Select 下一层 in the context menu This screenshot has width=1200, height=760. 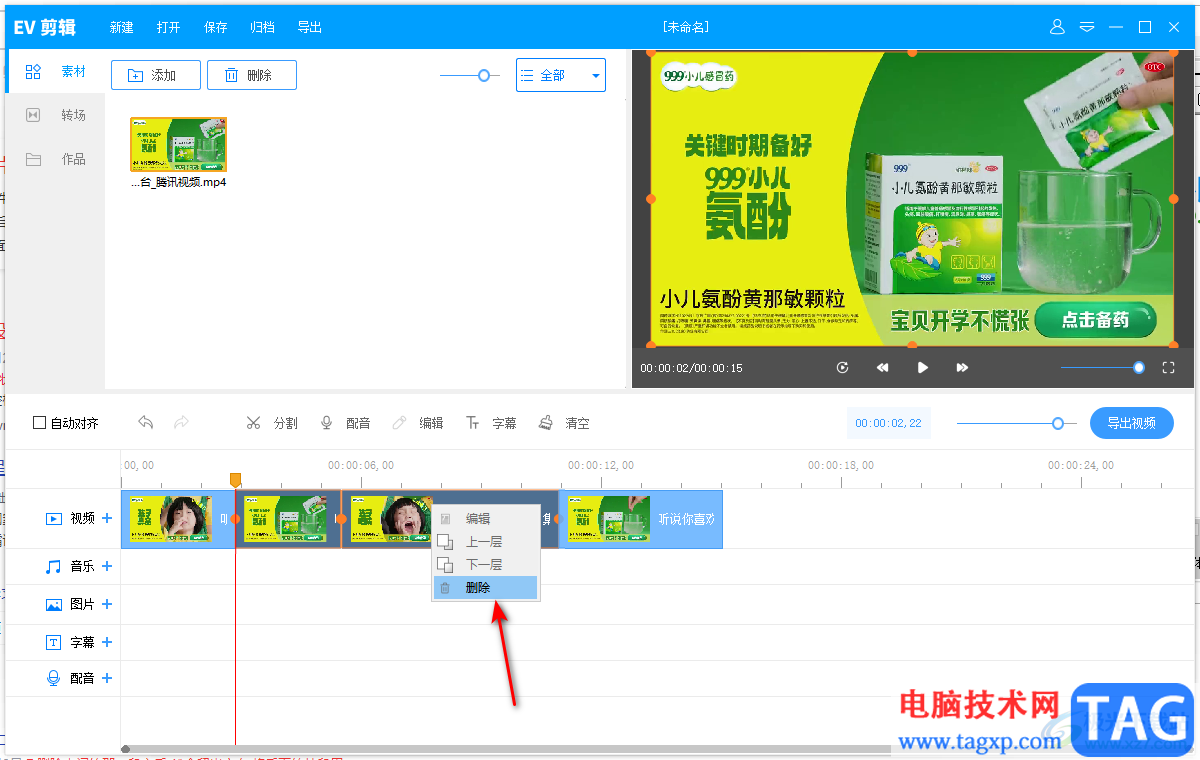click(485, 565)
